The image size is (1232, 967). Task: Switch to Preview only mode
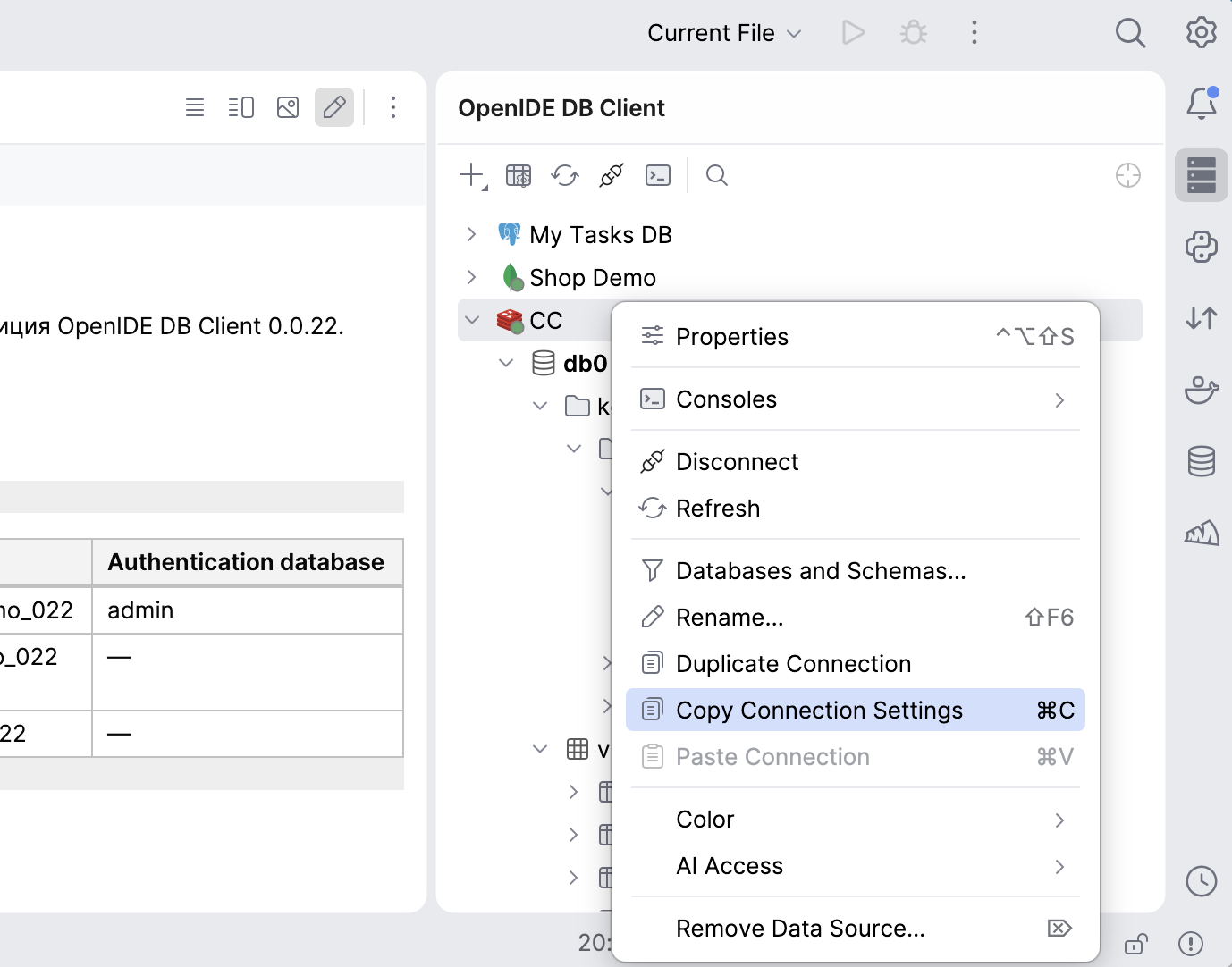point(288,107)
